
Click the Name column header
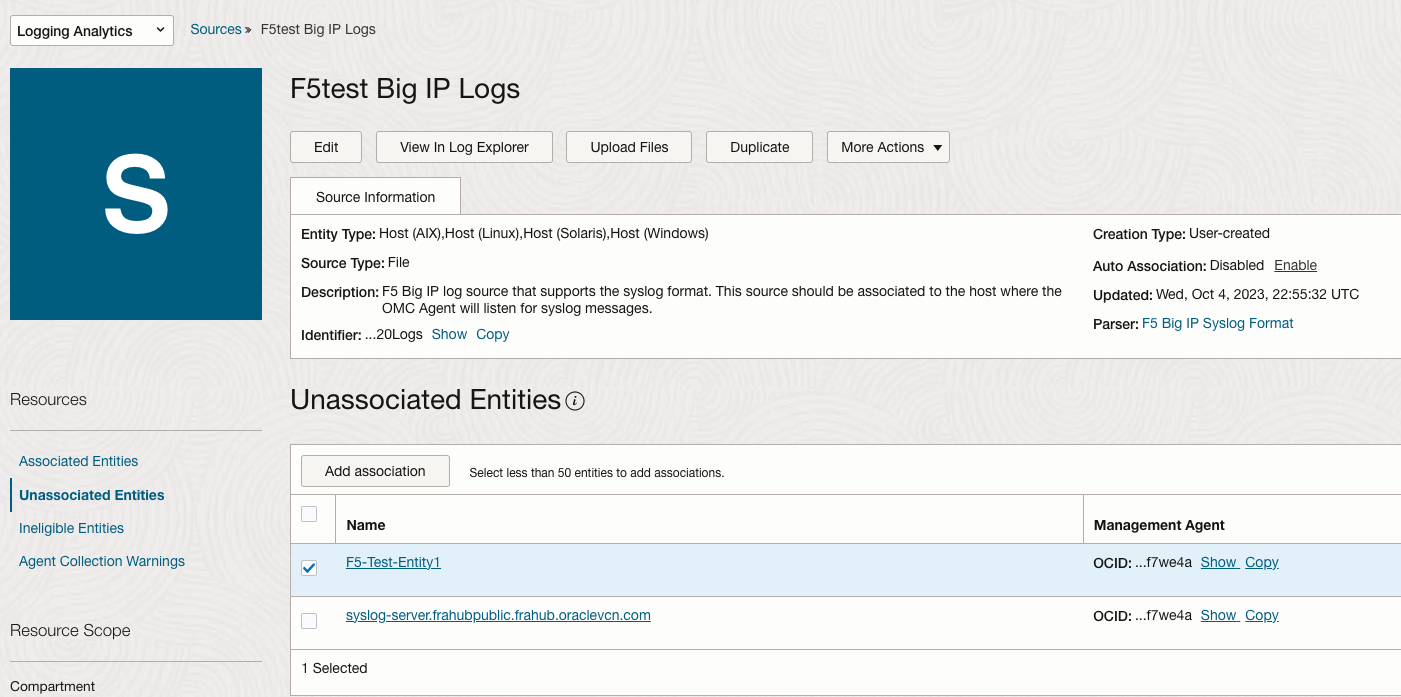click(x=366, y=525)
